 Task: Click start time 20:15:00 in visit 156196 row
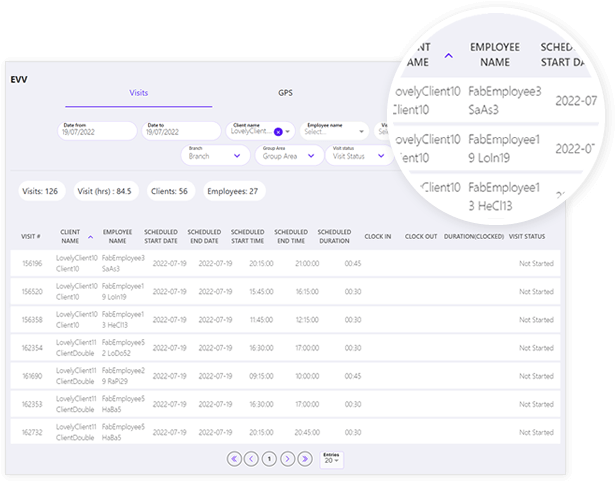[261, 264]
